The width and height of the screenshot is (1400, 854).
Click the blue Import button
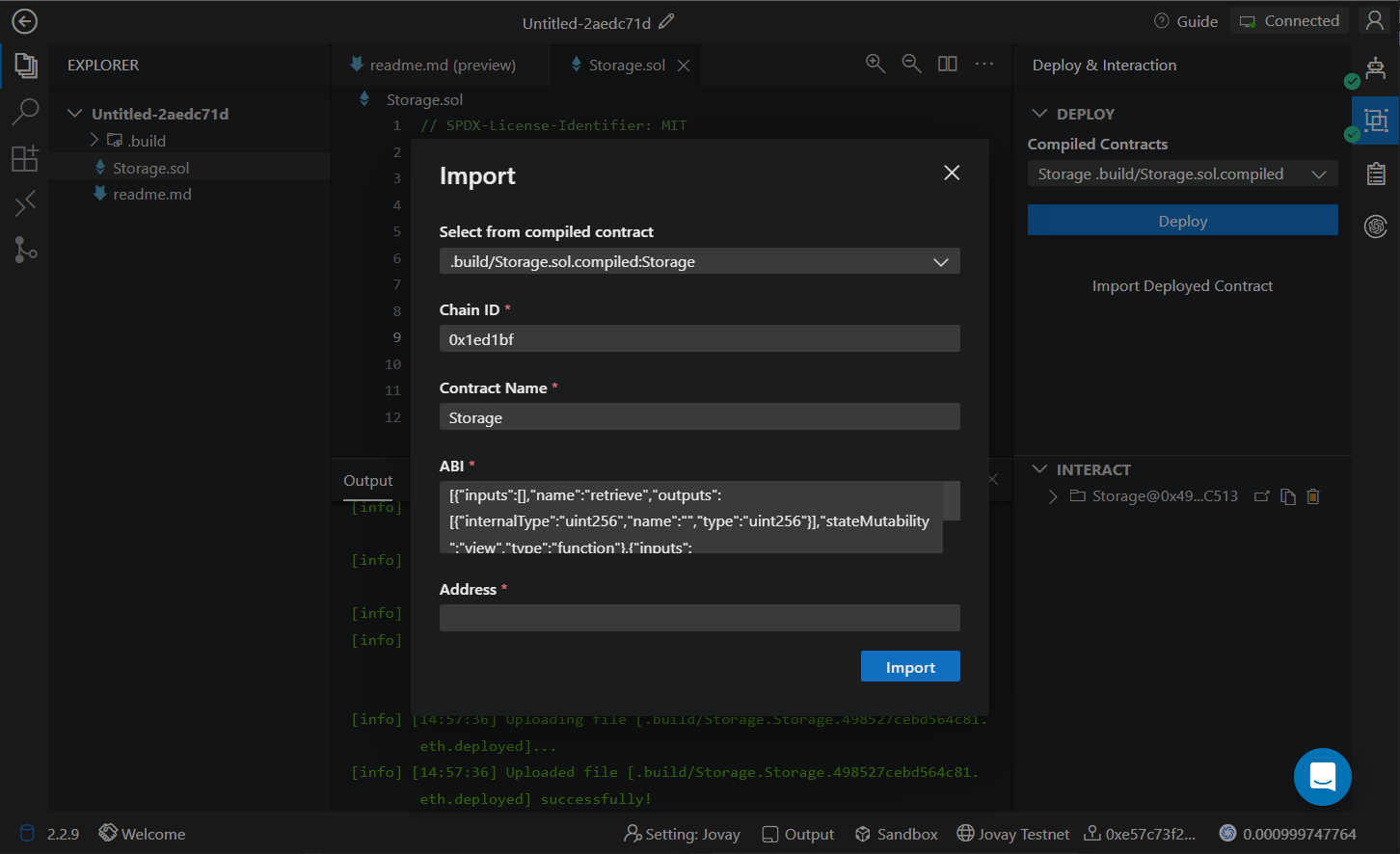click(909, 667)
